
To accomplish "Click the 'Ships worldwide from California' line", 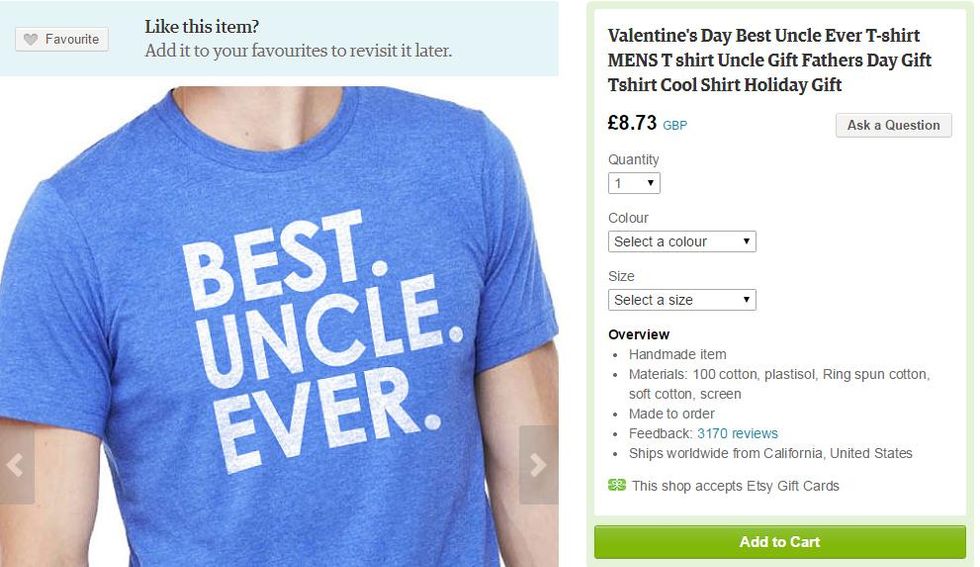I will click(x=770, y=453).
